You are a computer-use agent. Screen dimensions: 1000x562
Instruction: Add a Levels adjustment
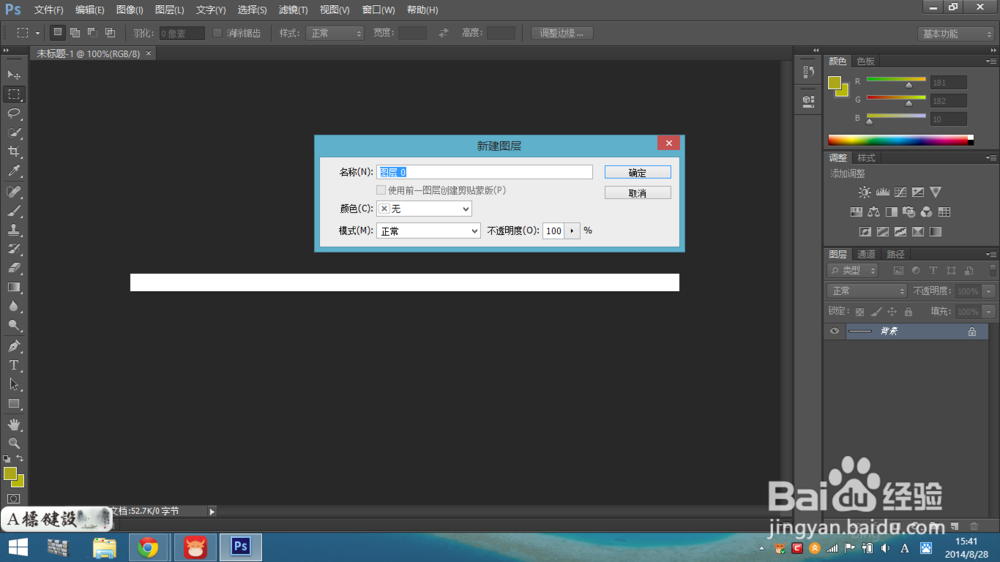883,192
